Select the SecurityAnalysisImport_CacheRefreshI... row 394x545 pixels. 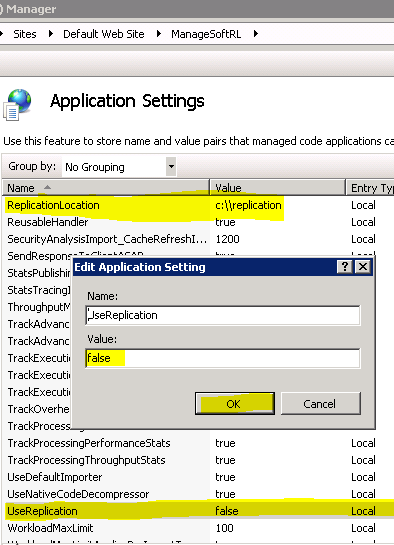[198, 239]
